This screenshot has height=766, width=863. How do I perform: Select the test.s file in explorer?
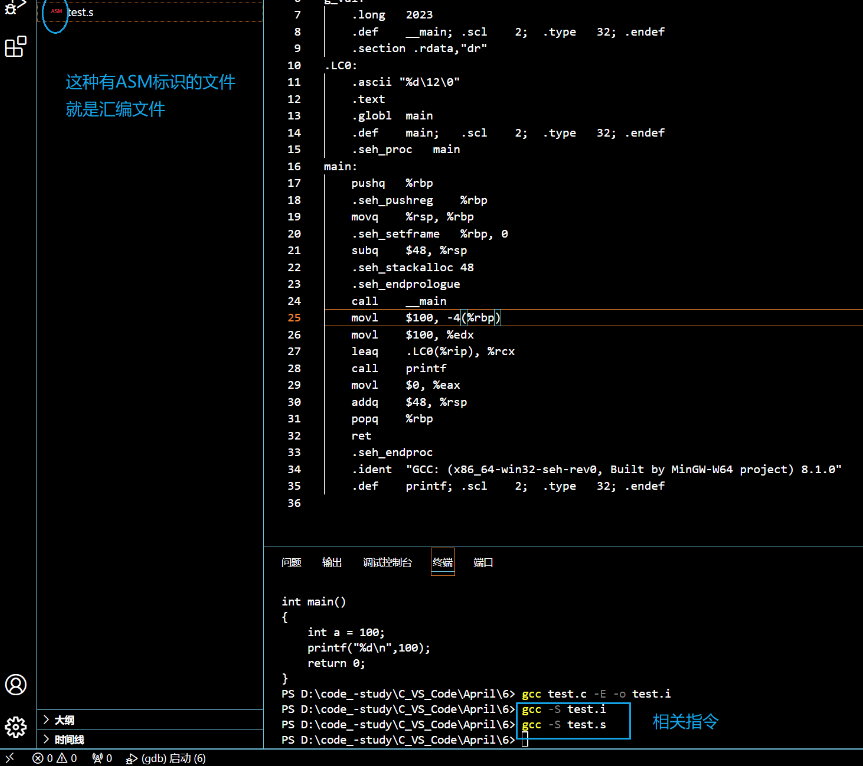[x=150, y=12]
